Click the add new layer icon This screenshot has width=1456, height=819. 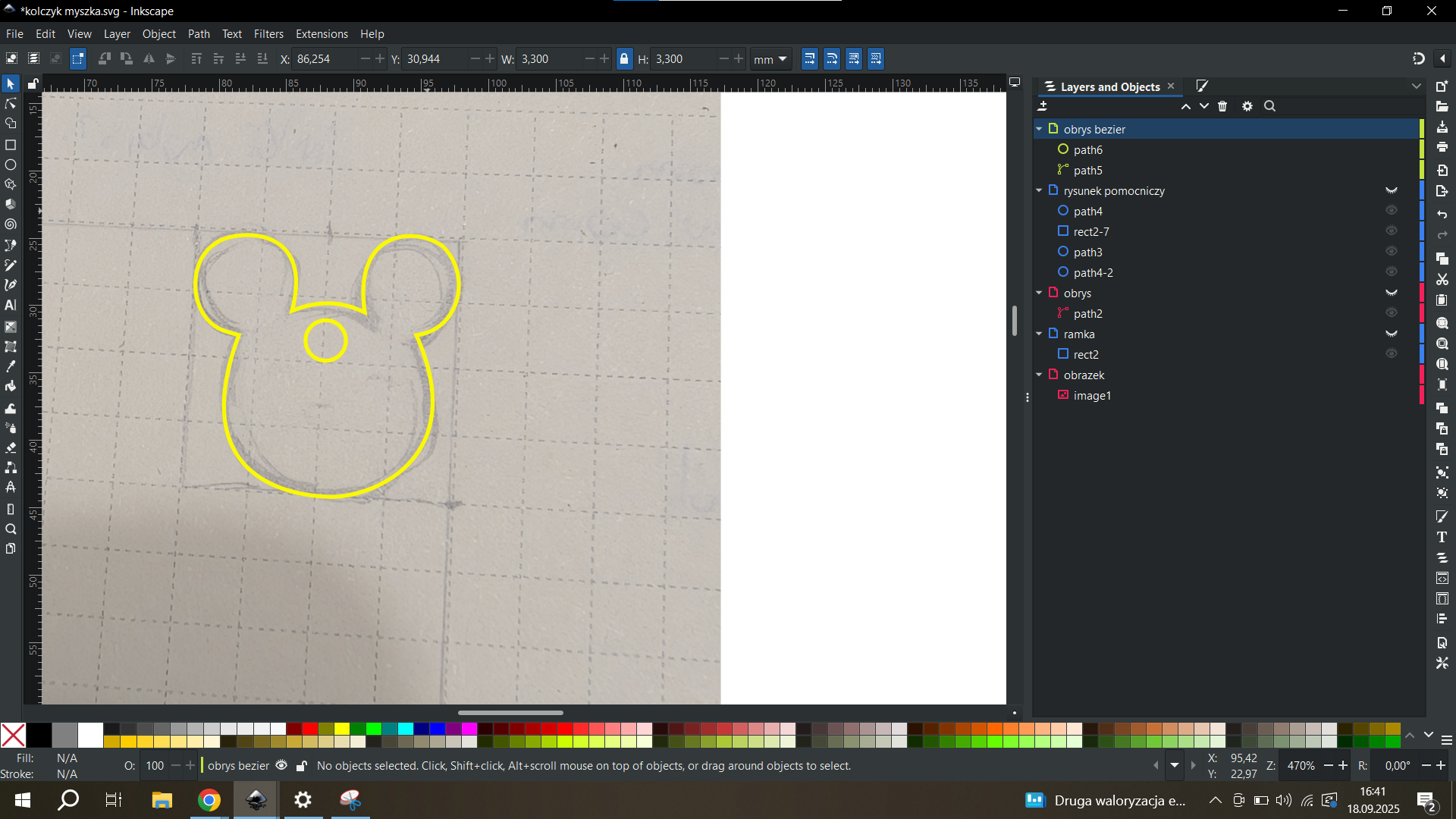1043,106
